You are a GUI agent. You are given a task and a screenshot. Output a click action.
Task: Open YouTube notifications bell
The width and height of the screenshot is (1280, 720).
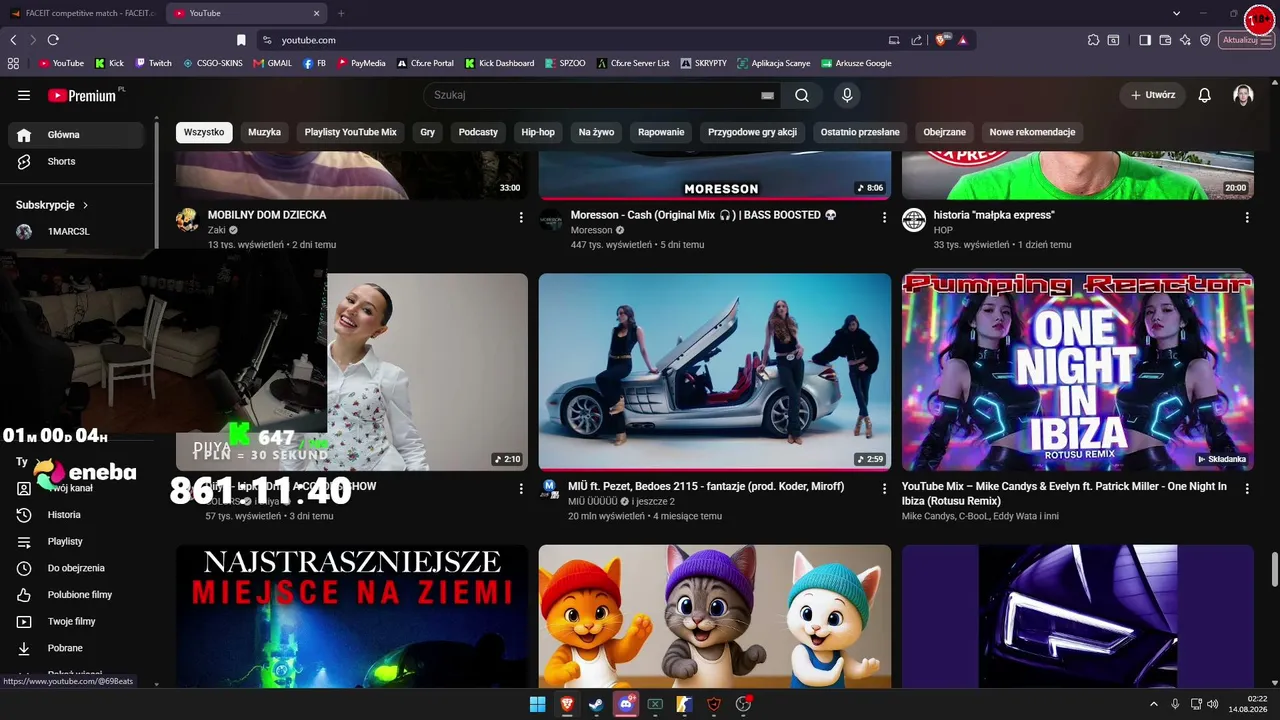coord(1205,95)
